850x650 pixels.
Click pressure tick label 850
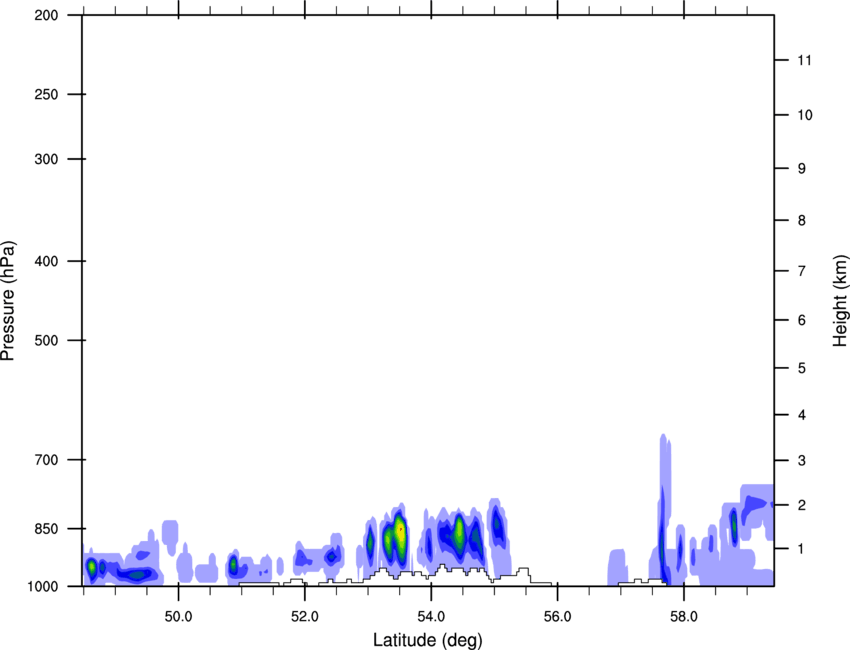tap(46, 529)
